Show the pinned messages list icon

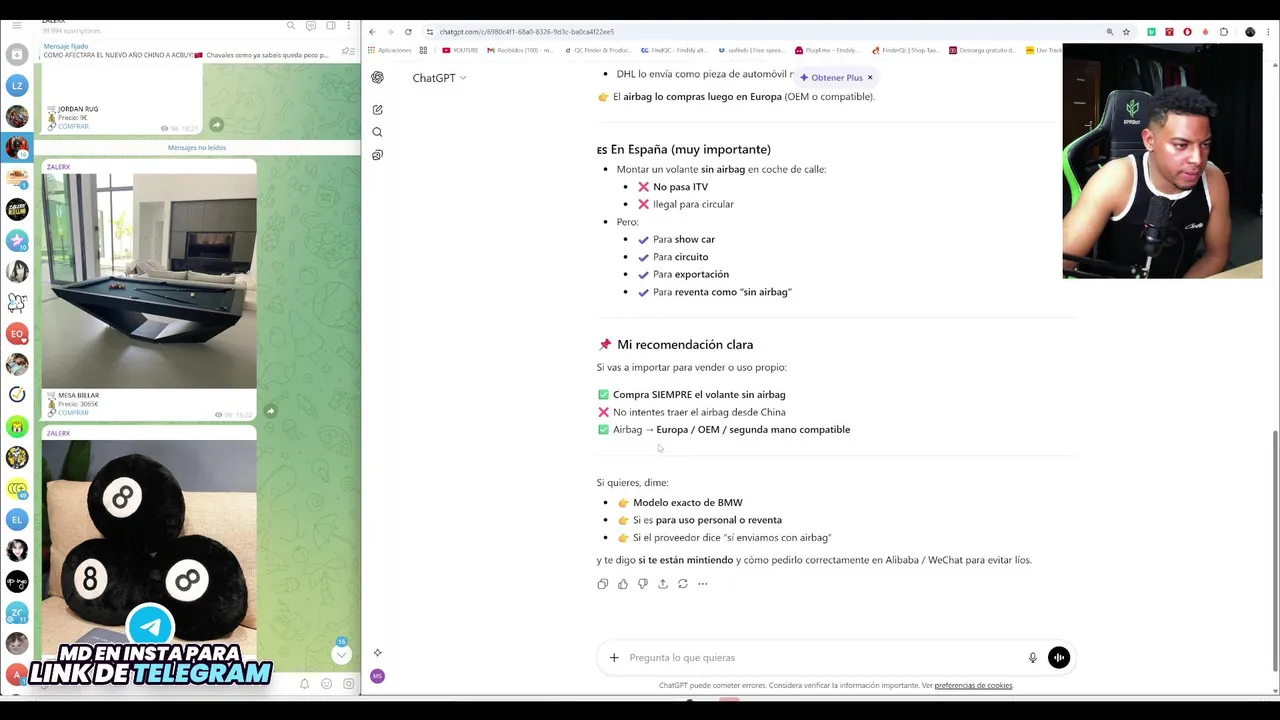point(347,51)
